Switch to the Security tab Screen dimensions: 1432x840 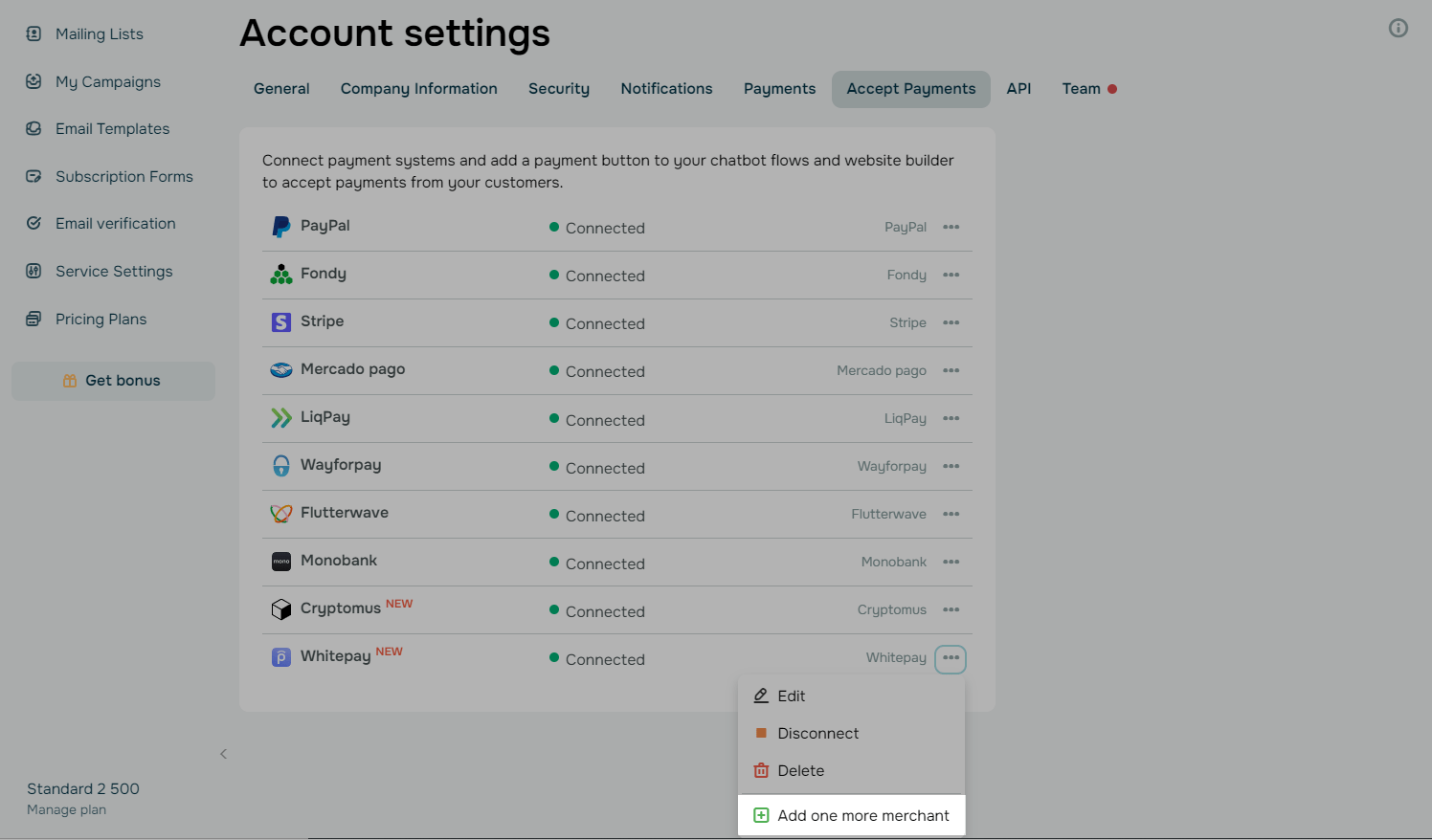559,89
